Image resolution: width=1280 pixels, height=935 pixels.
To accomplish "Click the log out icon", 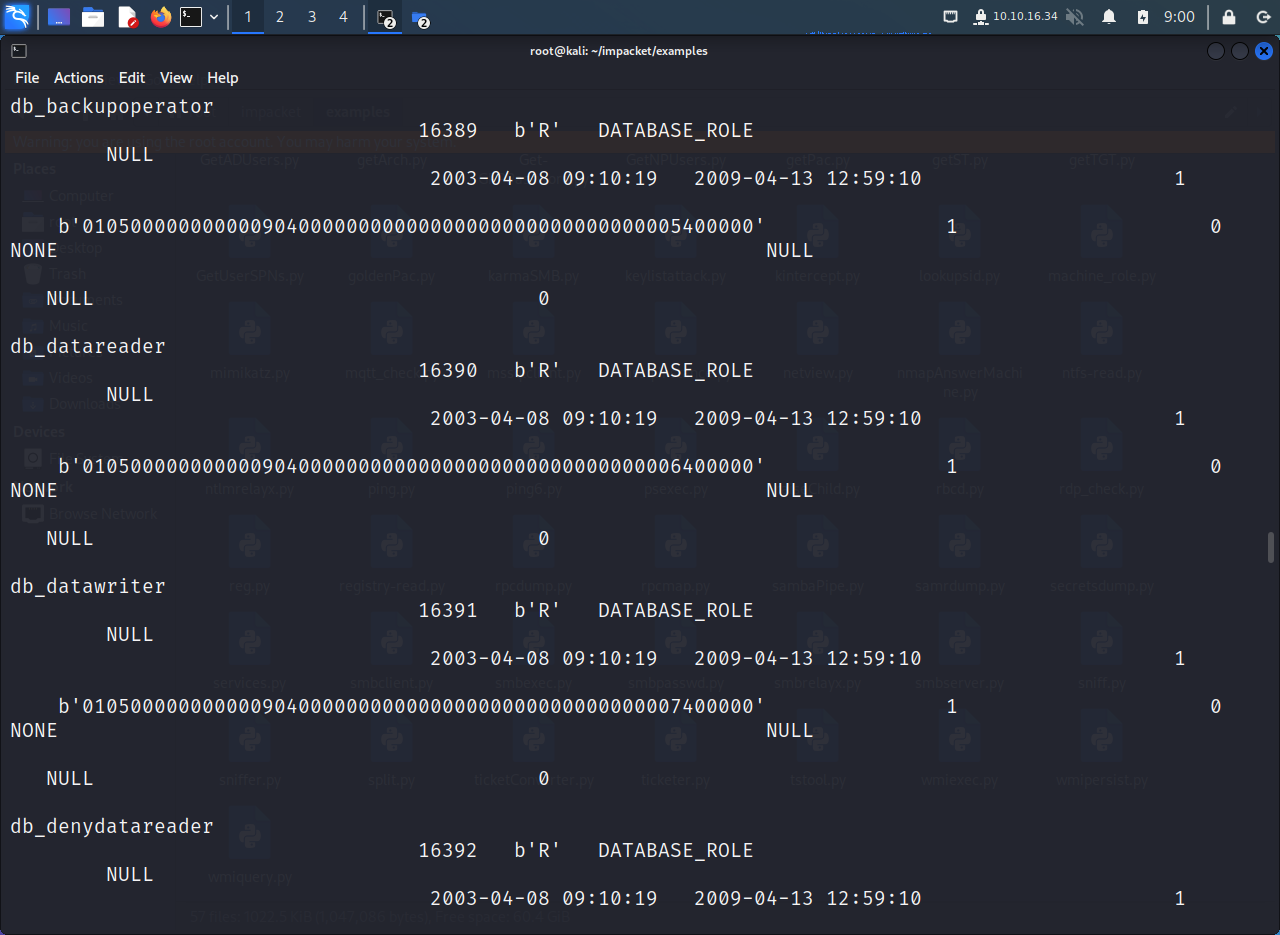I will [x=1262, y=17].
